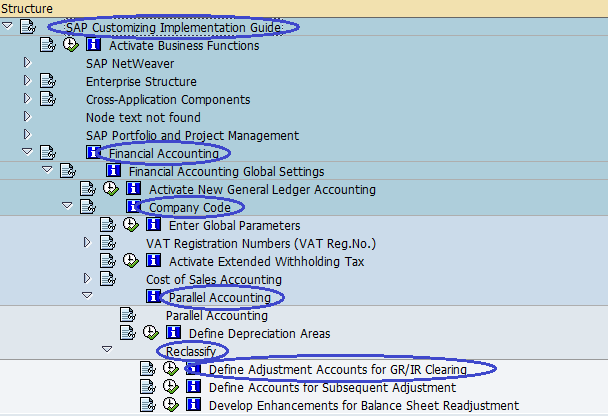Execute activity icon for Define Depreciation Areas

151,332
